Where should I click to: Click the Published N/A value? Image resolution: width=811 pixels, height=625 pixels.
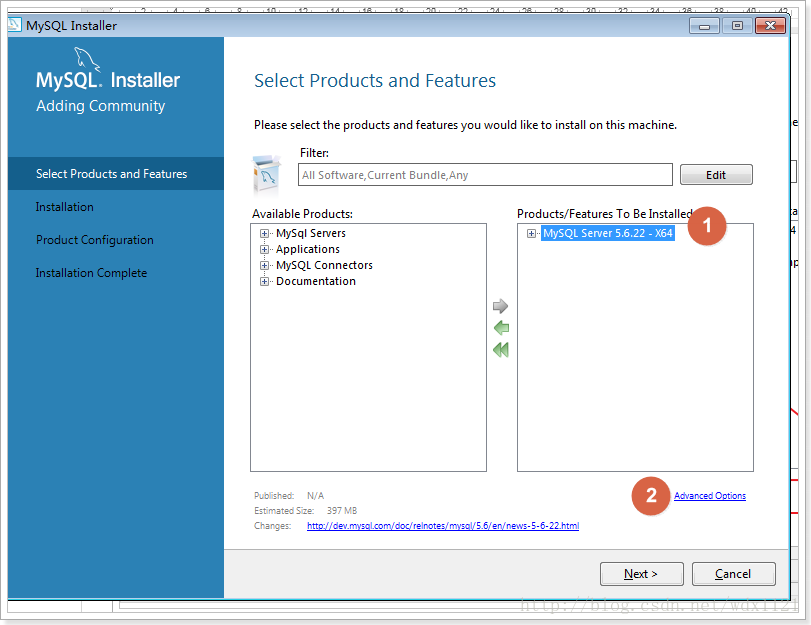316,496
